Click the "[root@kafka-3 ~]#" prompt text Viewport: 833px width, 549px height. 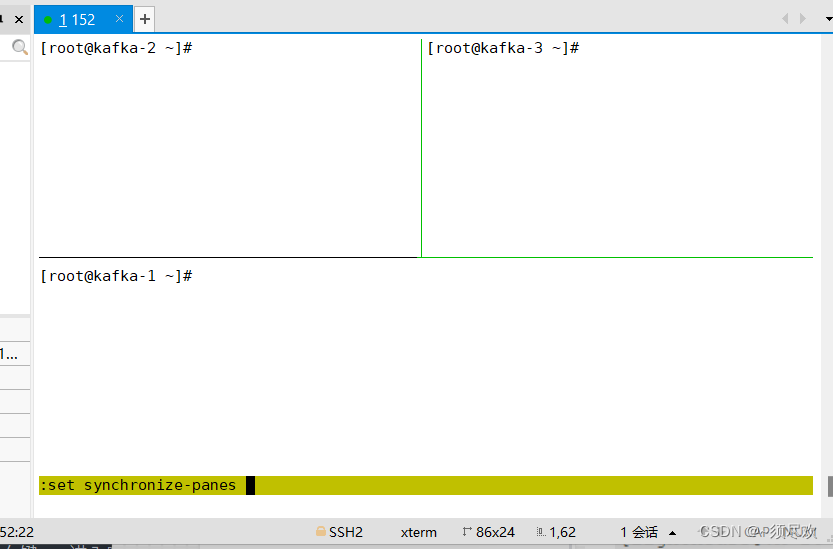[x=503, y=48]
